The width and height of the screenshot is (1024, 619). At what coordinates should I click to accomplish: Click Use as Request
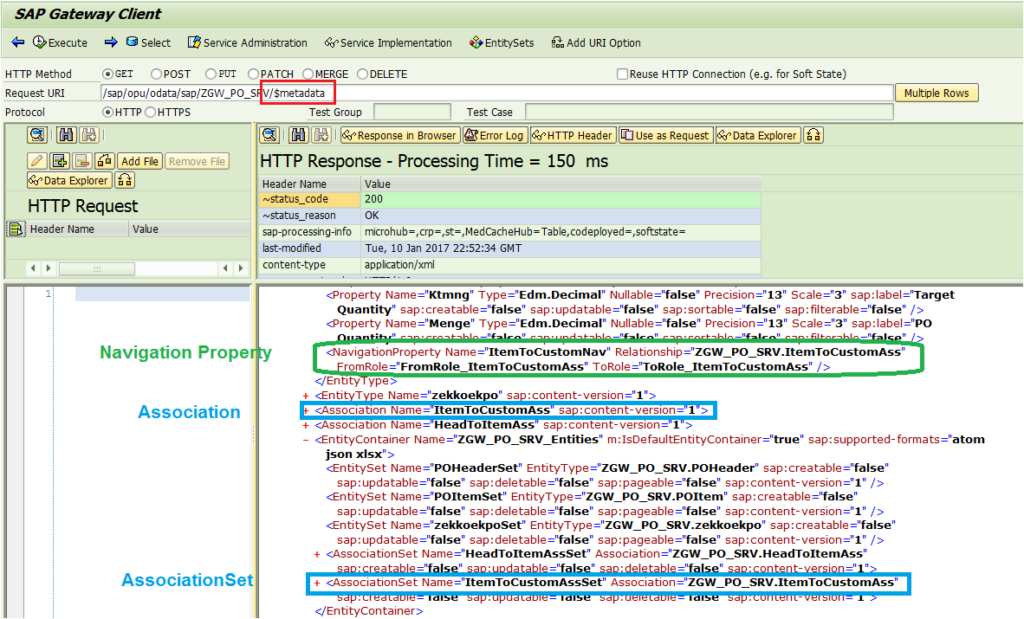[x=665, y=135]
